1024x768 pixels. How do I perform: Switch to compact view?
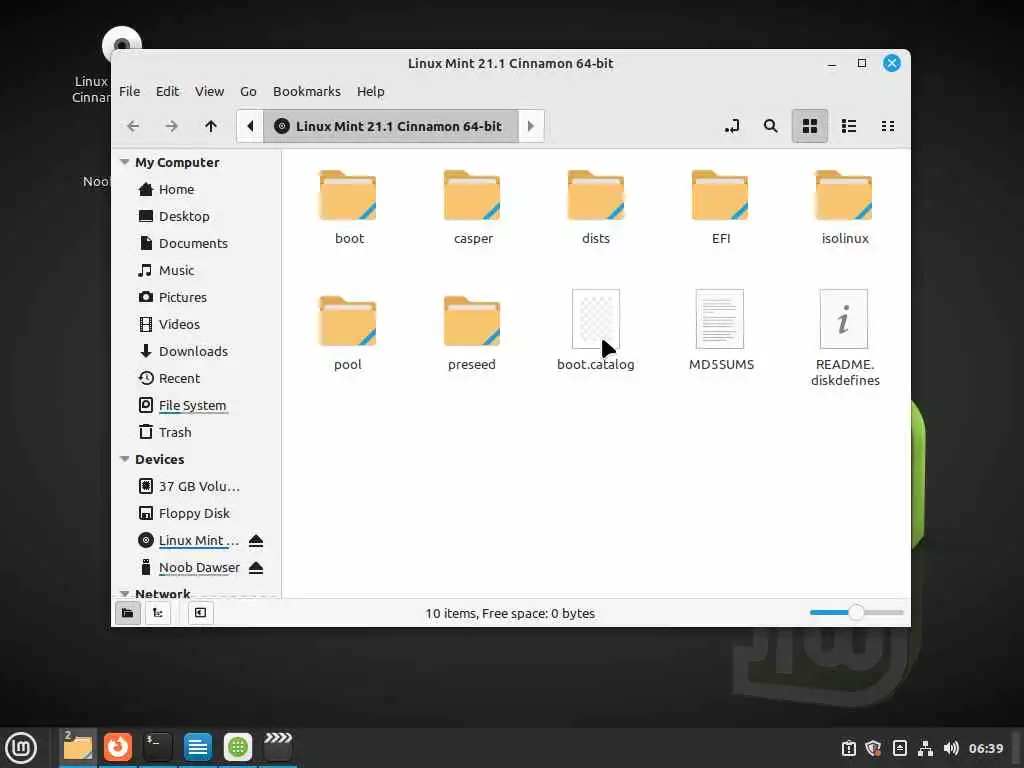point(888,126)
